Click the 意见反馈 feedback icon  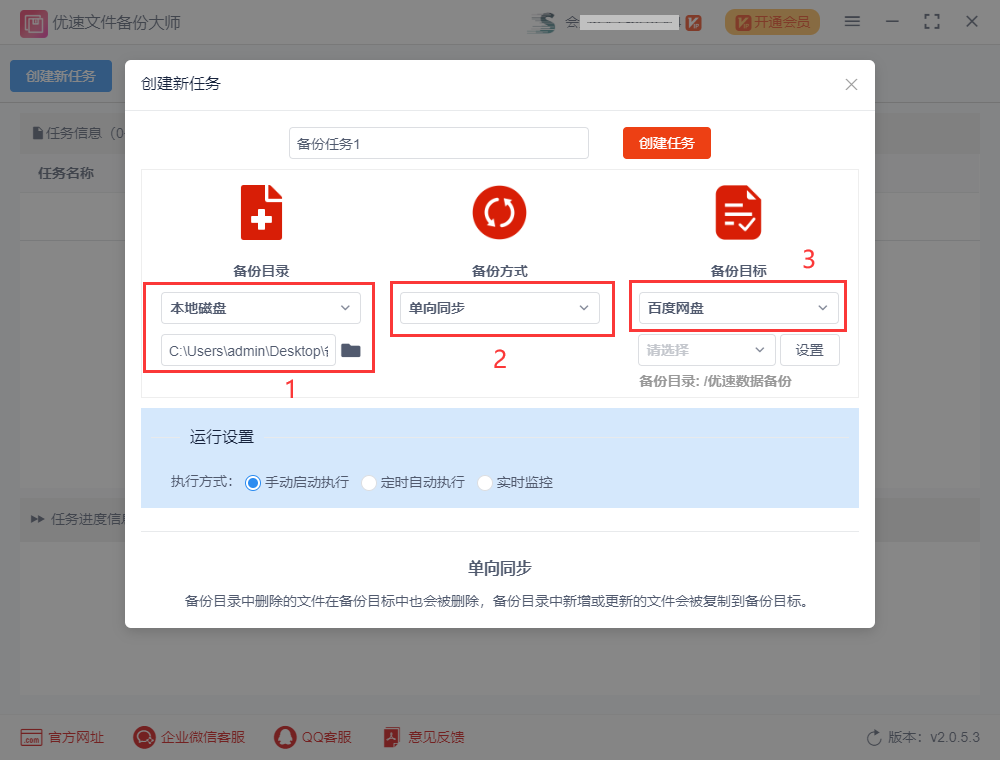pyautogui.click(x=390, y=737)
